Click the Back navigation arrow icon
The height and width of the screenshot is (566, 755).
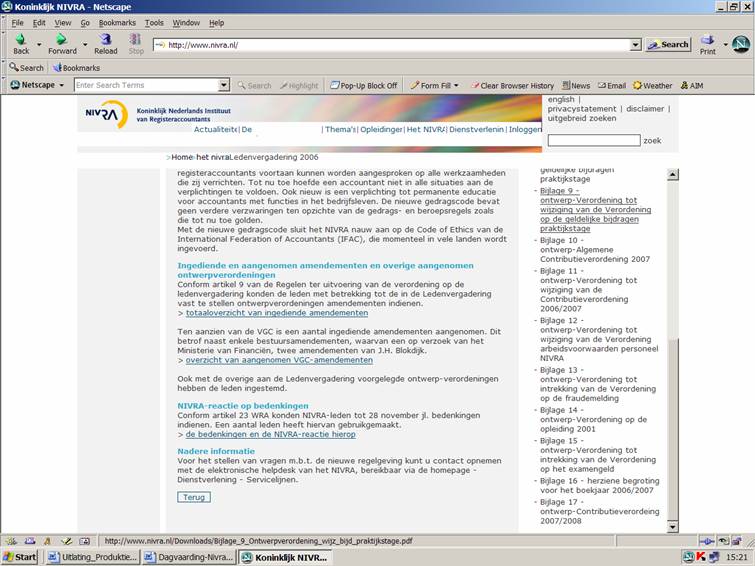(21, 39)
